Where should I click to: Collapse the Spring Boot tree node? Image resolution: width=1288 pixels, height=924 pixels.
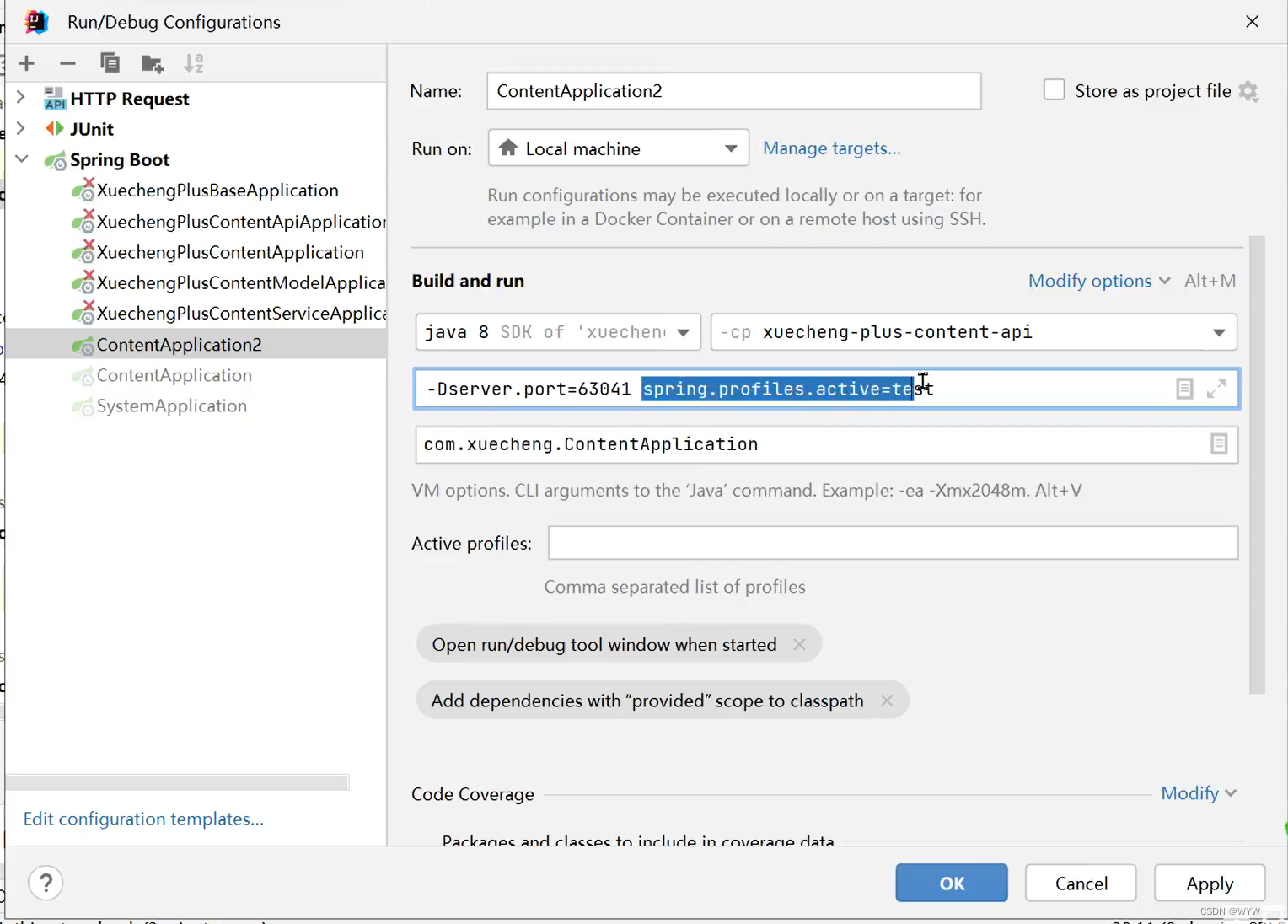22,158
